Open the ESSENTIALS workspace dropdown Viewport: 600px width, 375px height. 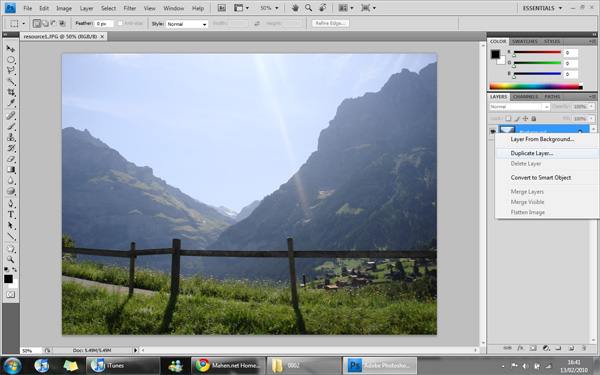pyautogui.click(x=542, y=8)
